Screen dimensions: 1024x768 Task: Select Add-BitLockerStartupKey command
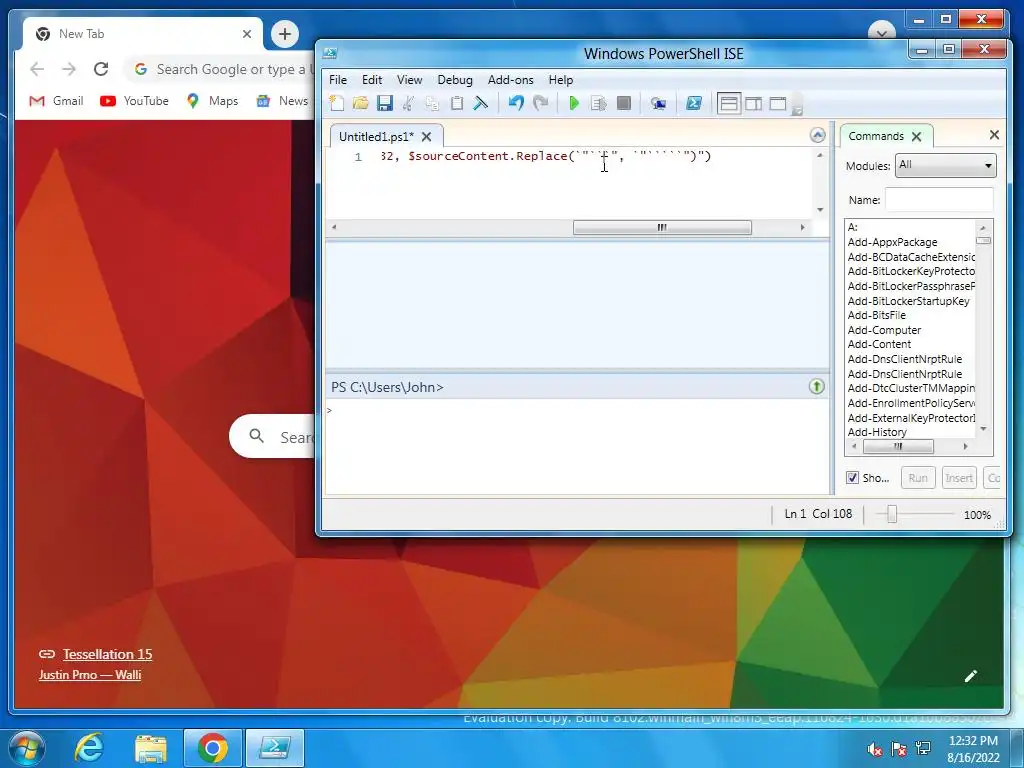[908, 301]
